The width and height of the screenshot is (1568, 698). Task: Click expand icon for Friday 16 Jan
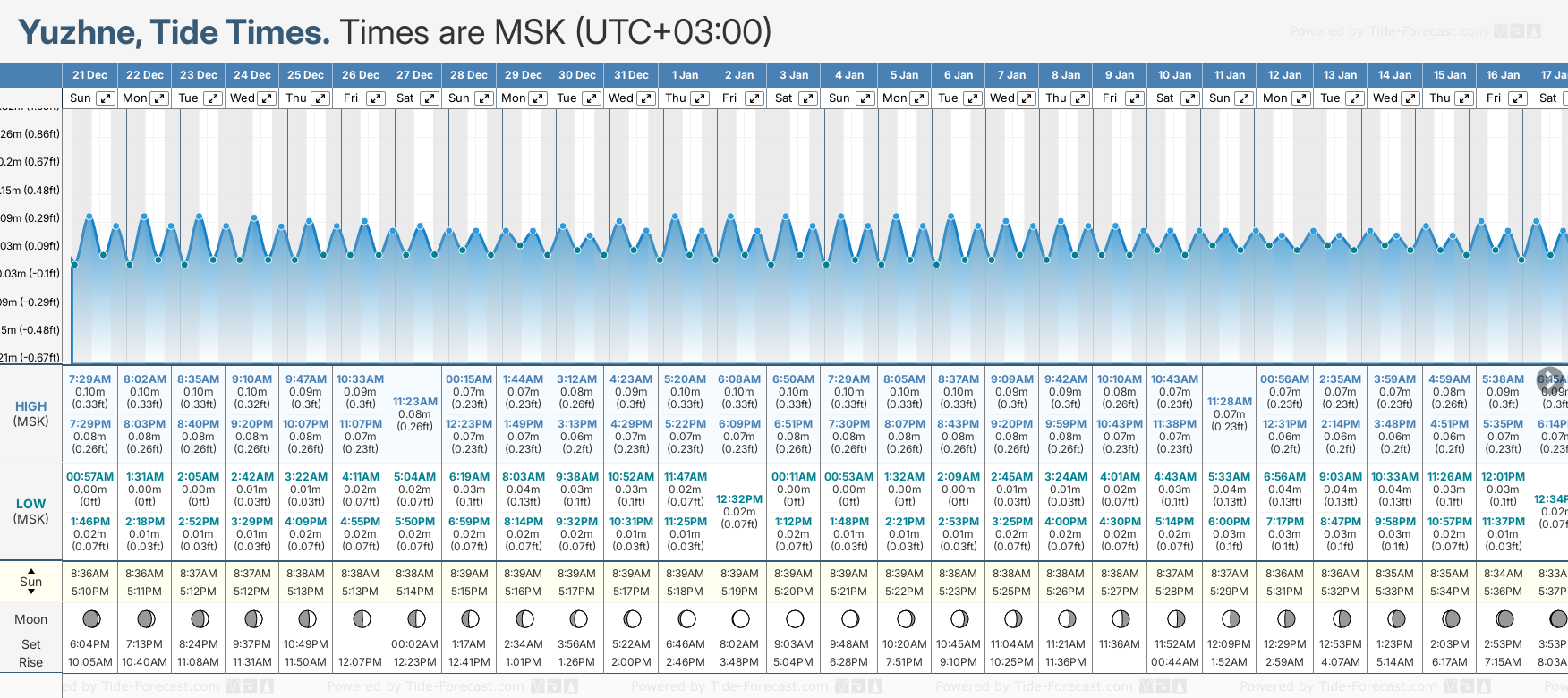pos(1517,98)
